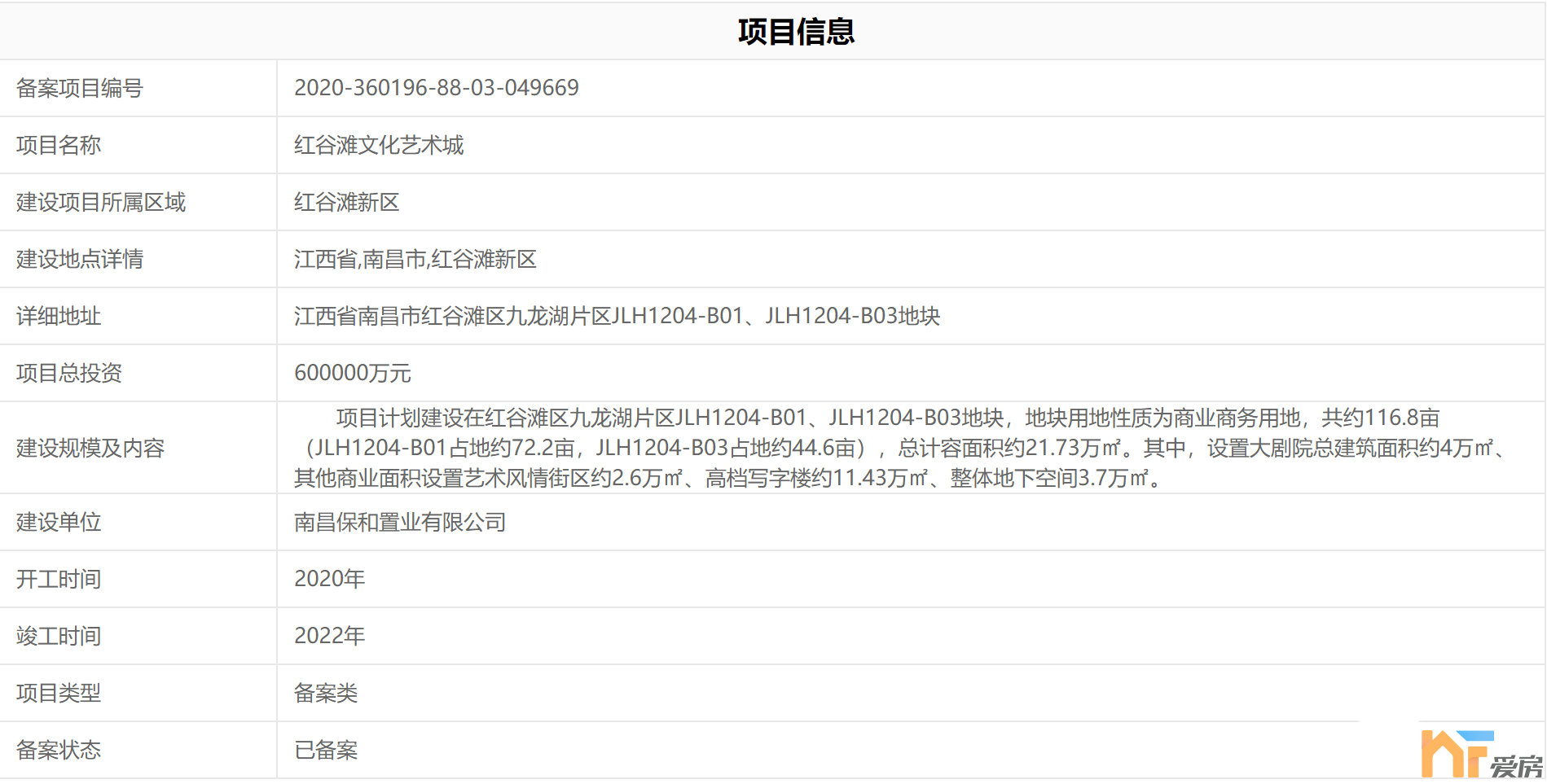Select project number 2020-360196-88-03-049669
This screenshot has height=784, width=1547.
(x=437, y=88)
